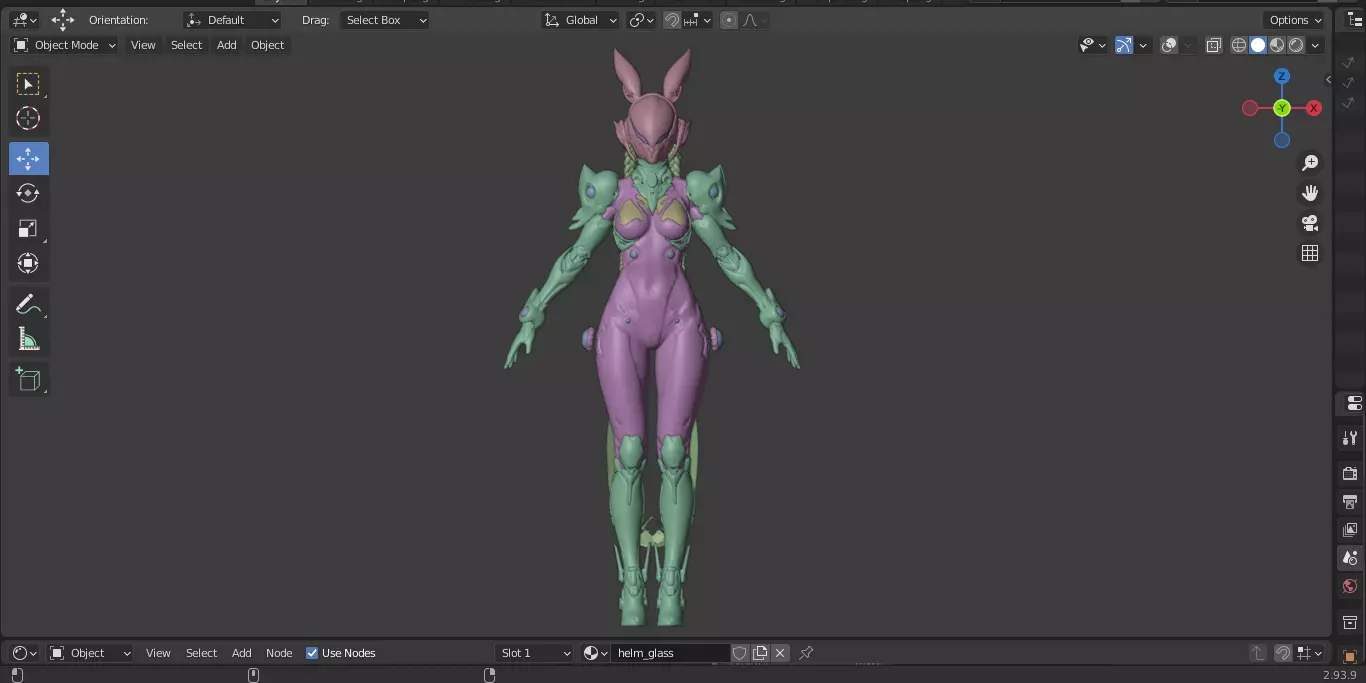Image resolution: width=1366 pixels, height=683 pixels.
Task: Unlink helm_glass material with X button
Action: tap(780, 653)
